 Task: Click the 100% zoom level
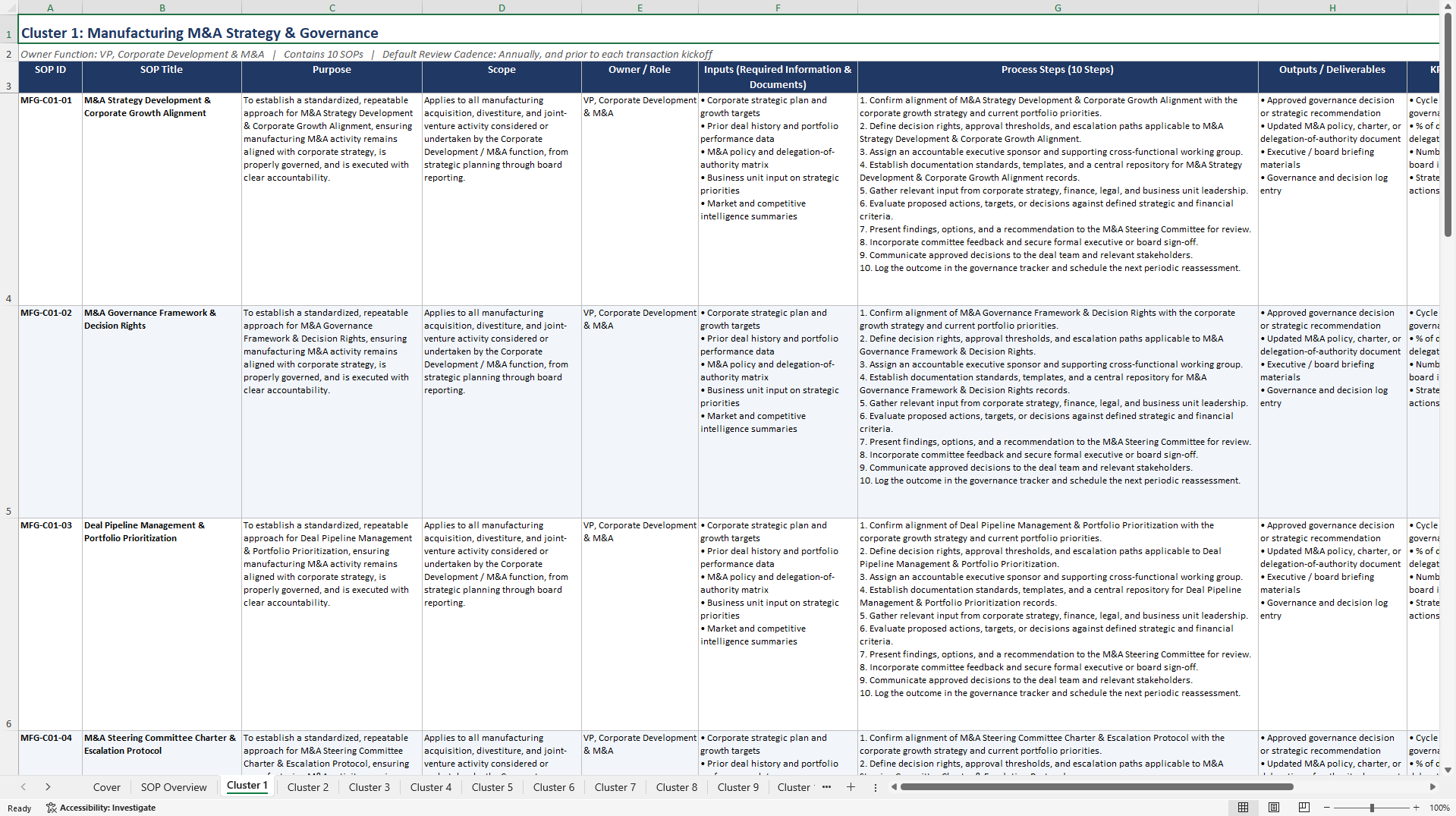[x=1439, y=808]
